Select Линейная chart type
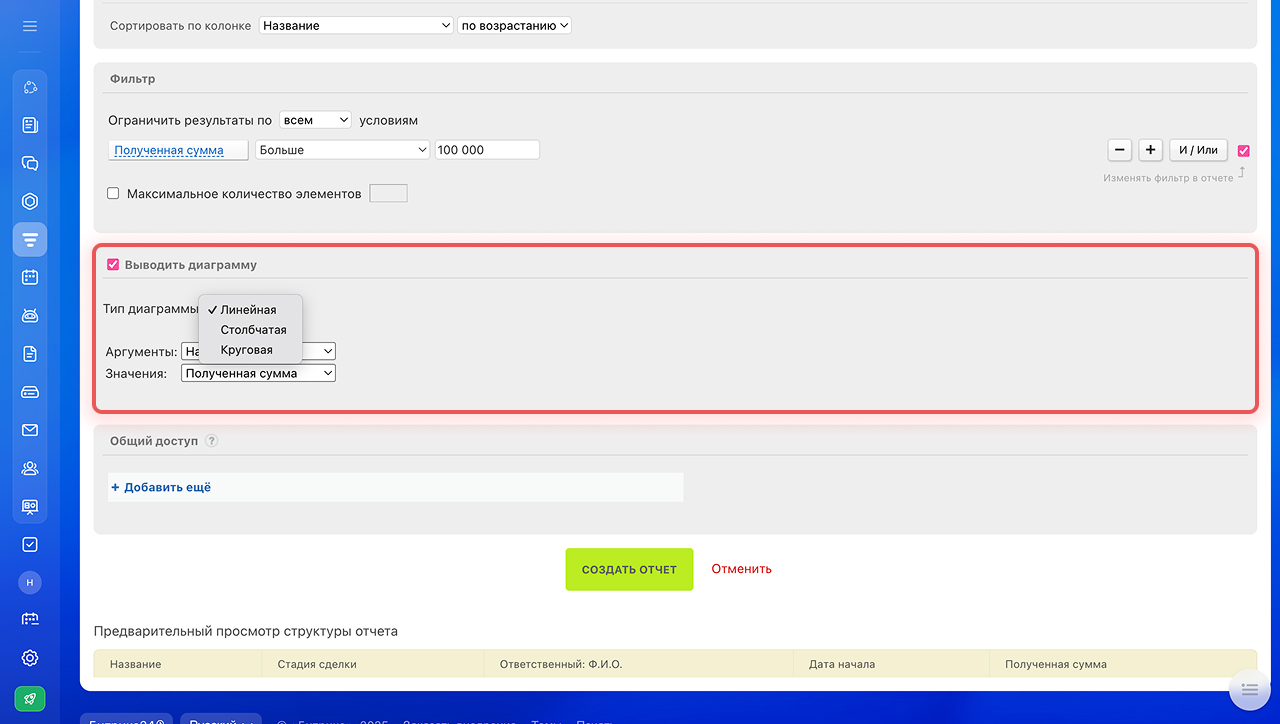The height and width of the screenshot is (724, 1280). coord(250,310)
